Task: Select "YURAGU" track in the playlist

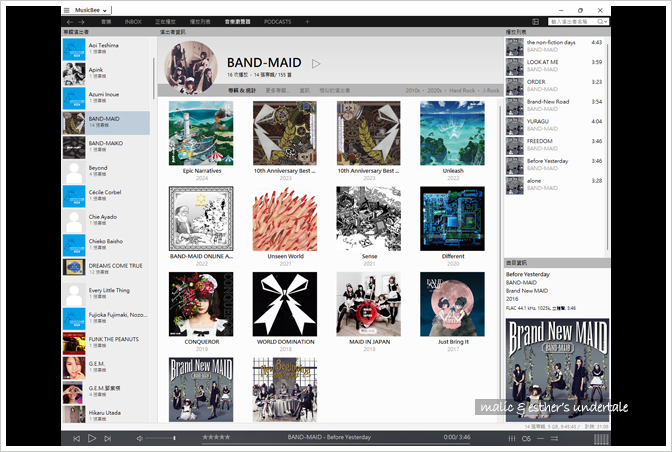Action: click(x=555, y=125)
